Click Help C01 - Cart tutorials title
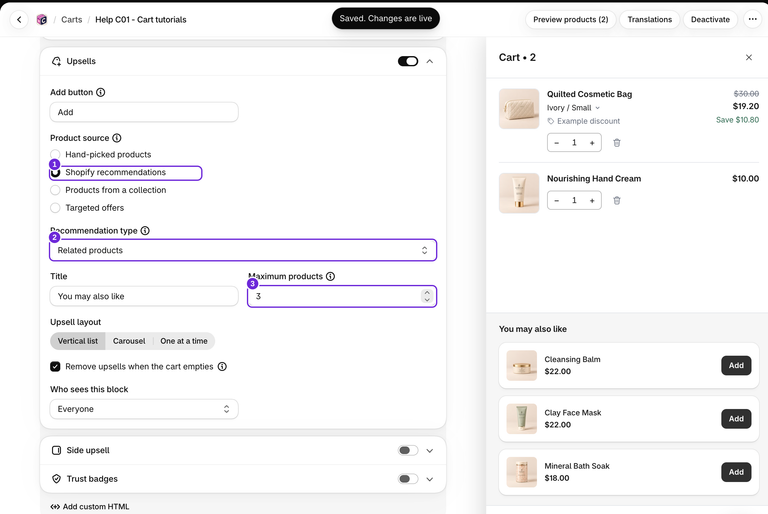The image size is (768, 514). pos(141,20)
